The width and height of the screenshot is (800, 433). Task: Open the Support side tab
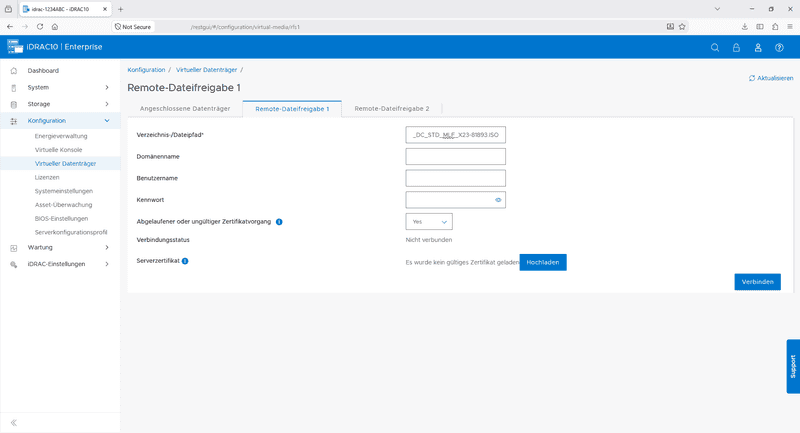point(793,366)
